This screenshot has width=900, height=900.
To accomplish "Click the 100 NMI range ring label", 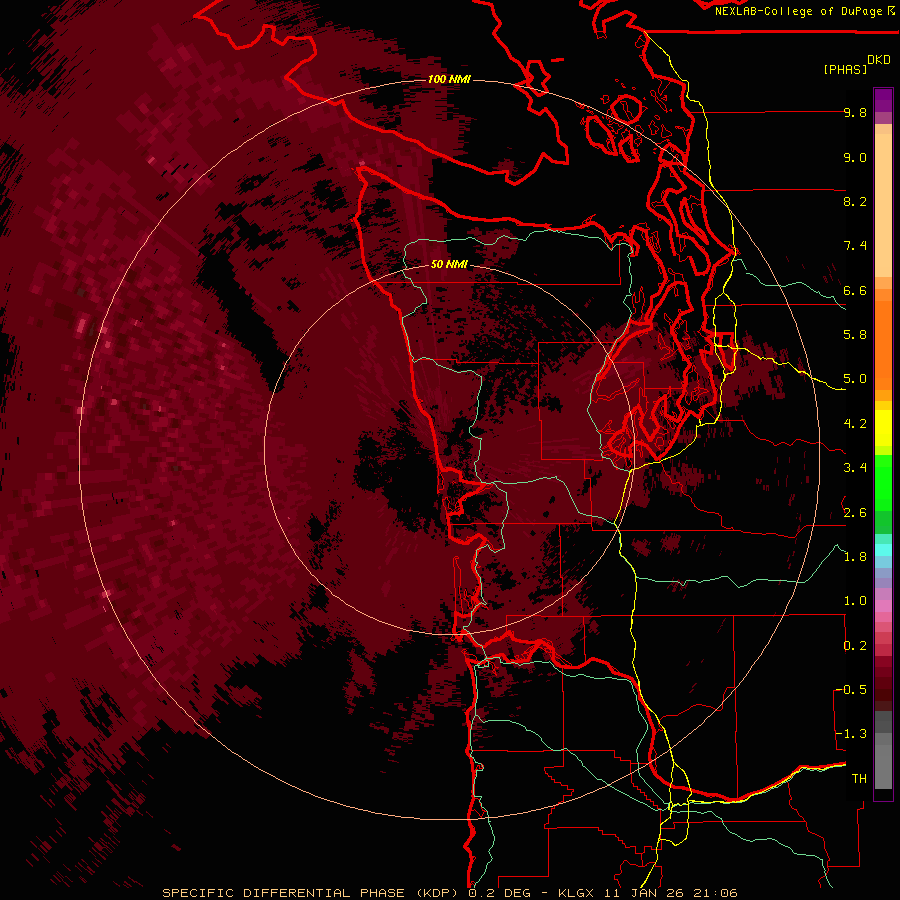I will pyautogui.click(x=449, y=79).
